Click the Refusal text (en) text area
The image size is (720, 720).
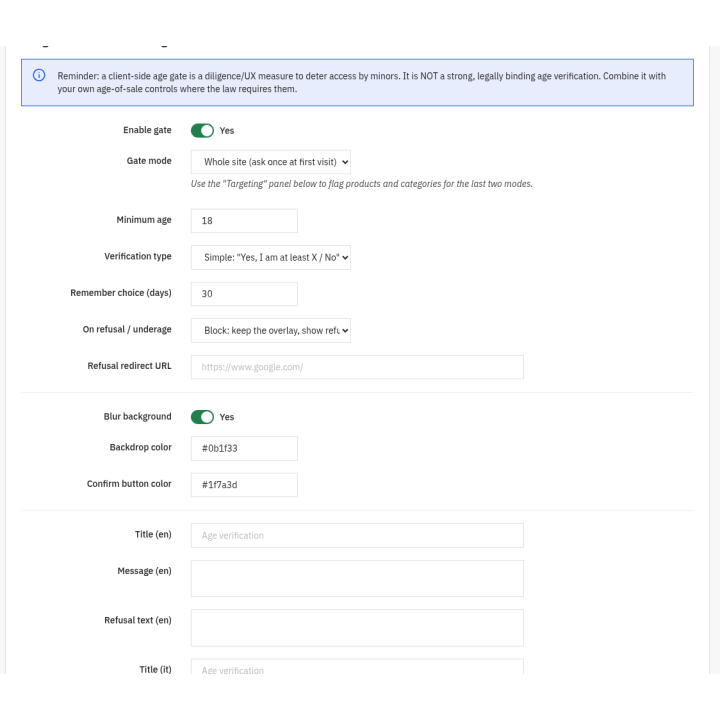click(x=357, y=628)
